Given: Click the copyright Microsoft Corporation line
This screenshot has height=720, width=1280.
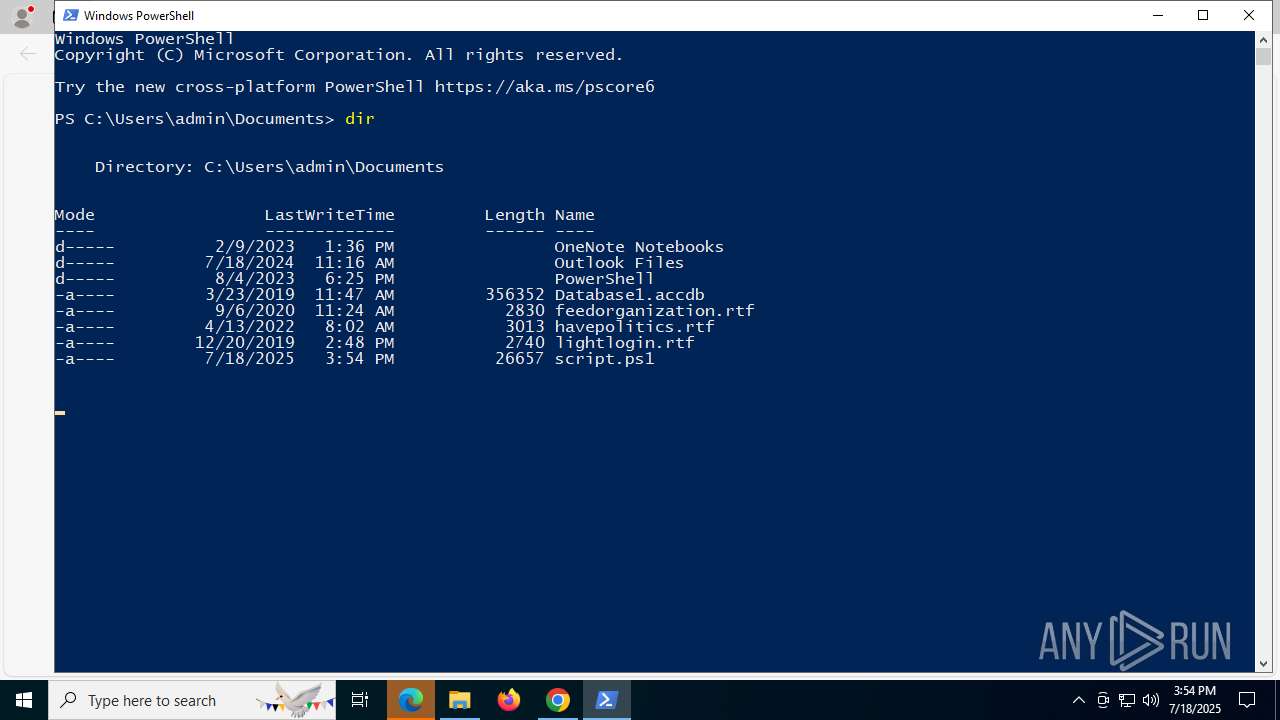Looking at the screenshot, I should (339, 55).
